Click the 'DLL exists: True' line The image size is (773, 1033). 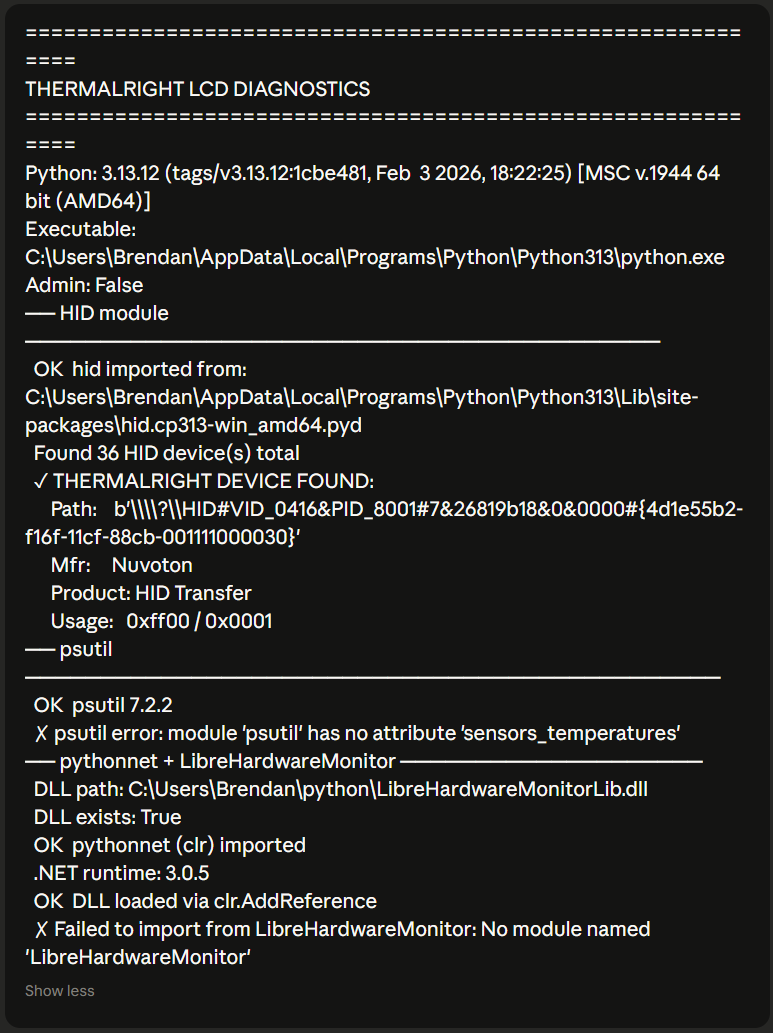pos(107,817)
